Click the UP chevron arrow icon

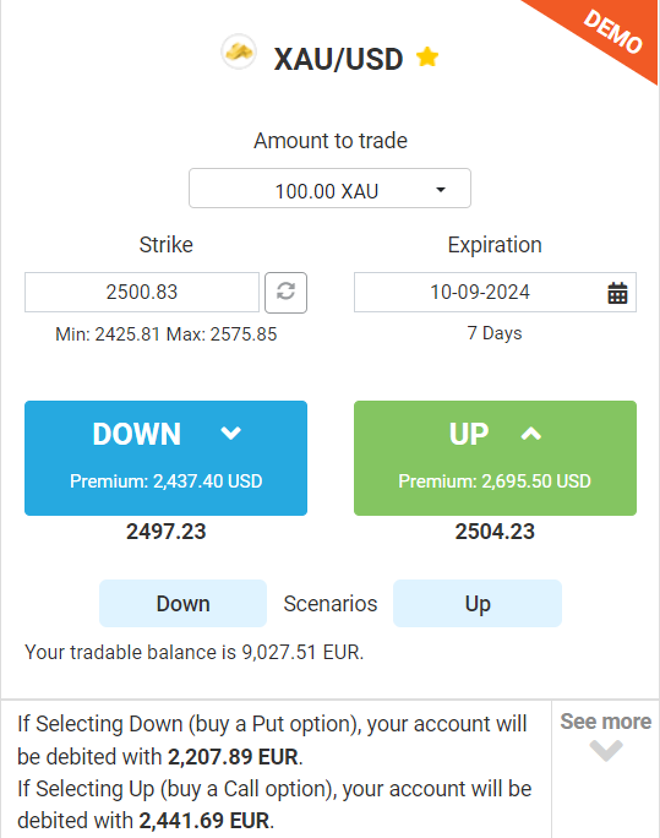pos(531,433)
